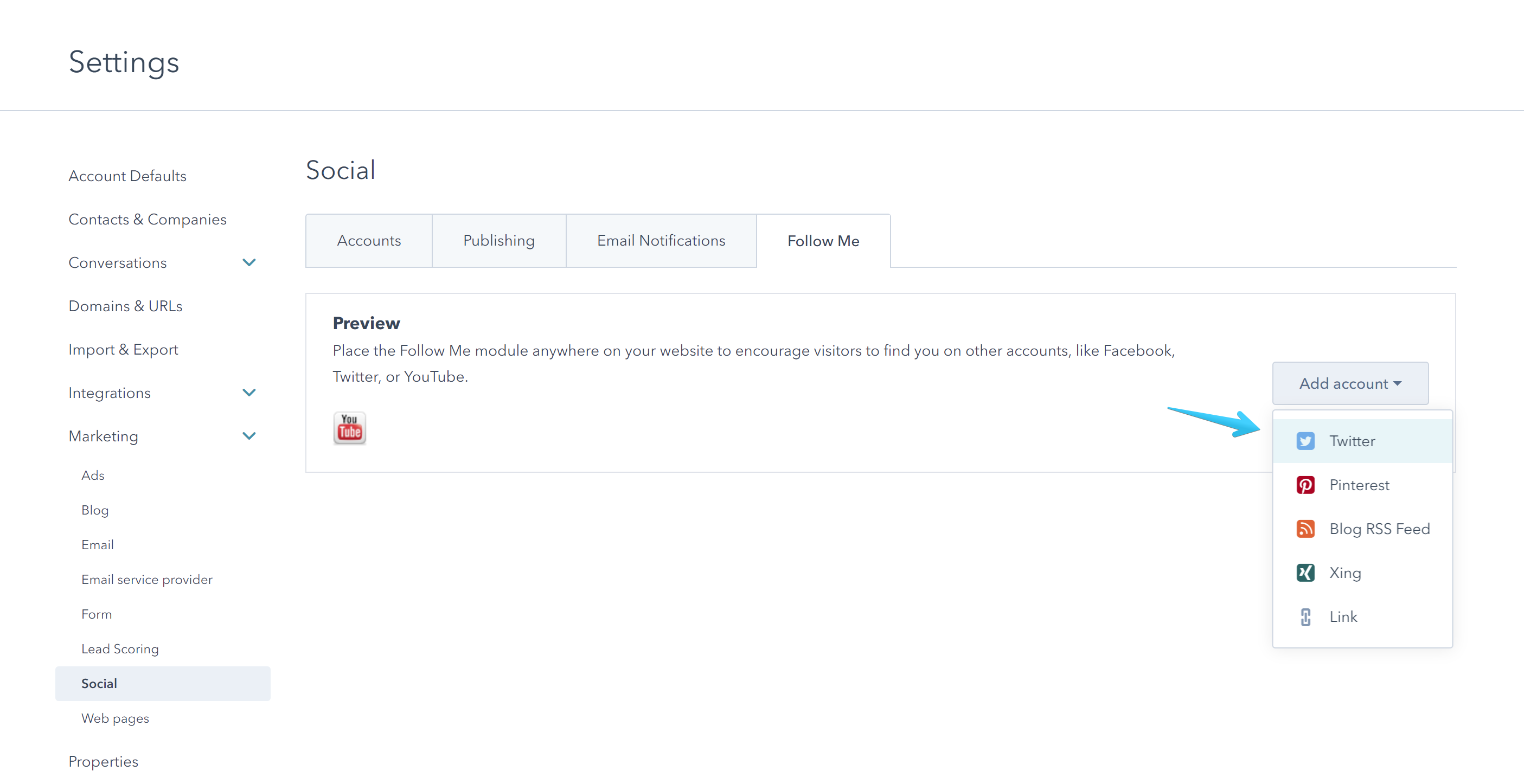Select the Follow Me tab
This screenshot has width=1524, height=784.
(x=823, y=241)
